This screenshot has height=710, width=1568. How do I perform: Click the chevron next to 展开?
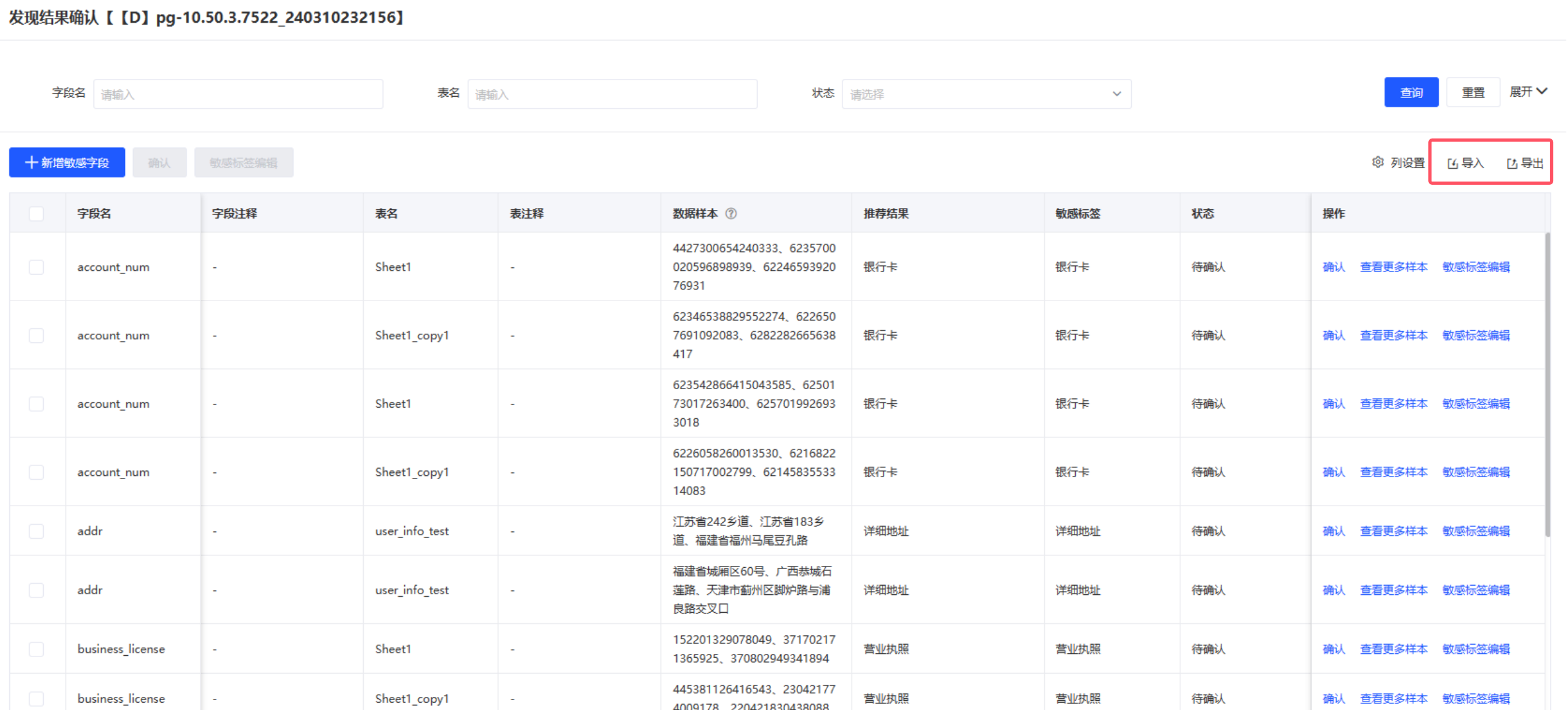coord(1542,92)
